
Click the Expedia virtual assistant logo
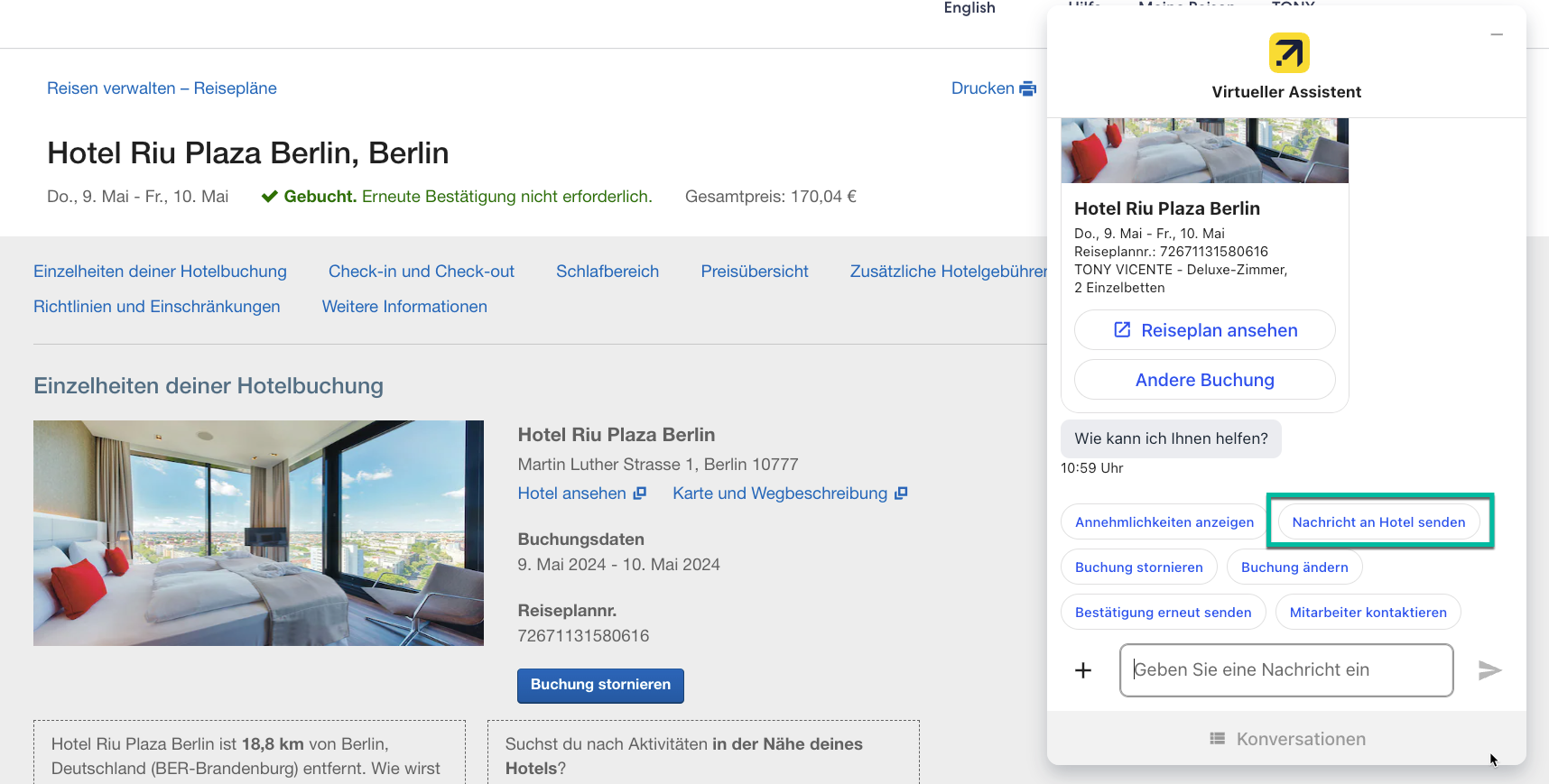[1289, 53]
